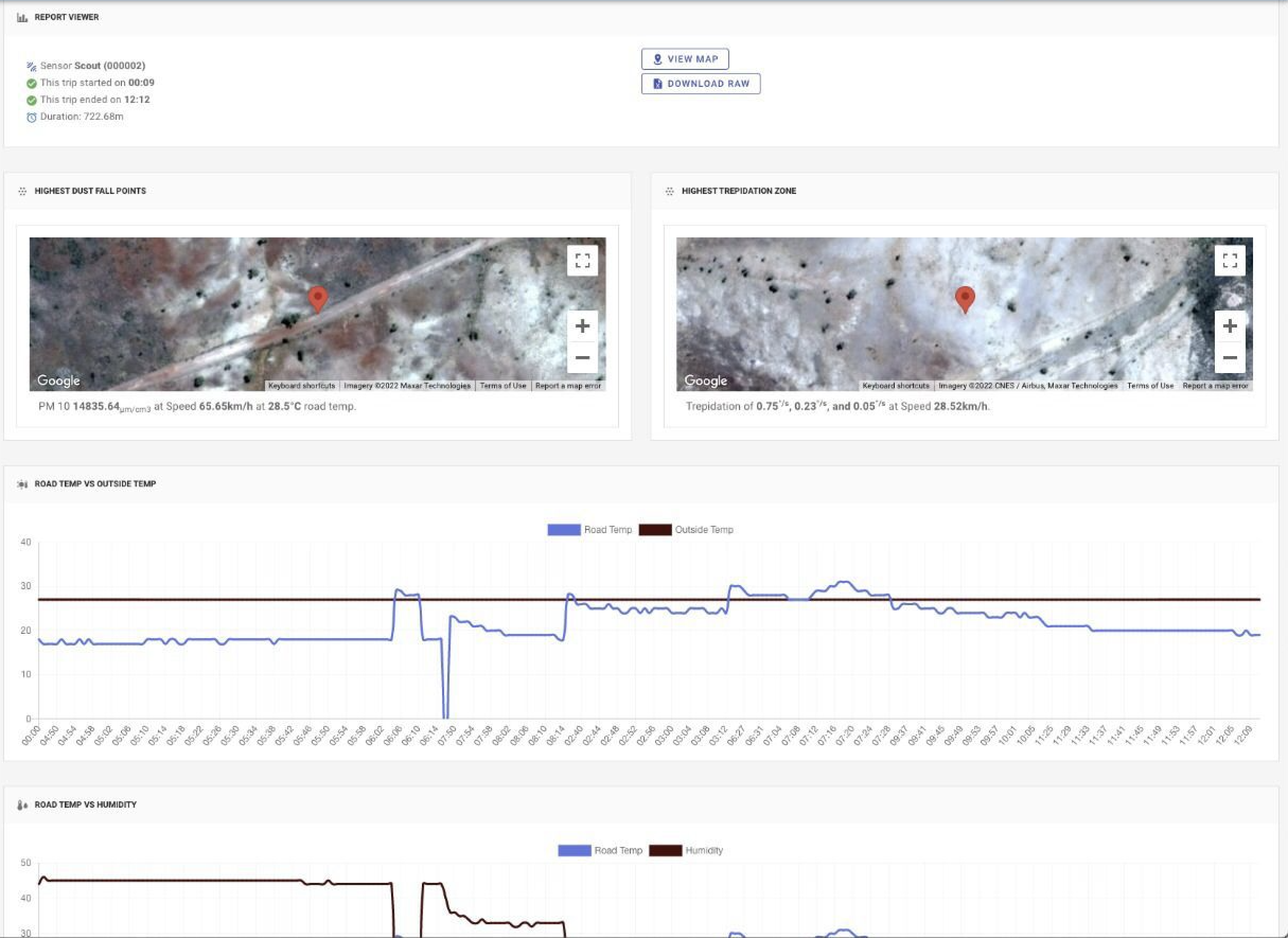Click the Imagery ©2022 Maxar Technologies credit
This screenshot has height=938, width=1288.
407,386
